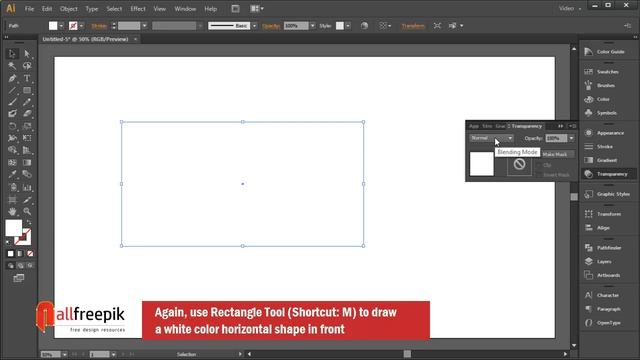Swap fill and stroke arrows
This screenshot has width=640, height=360.
pos(29,222)
